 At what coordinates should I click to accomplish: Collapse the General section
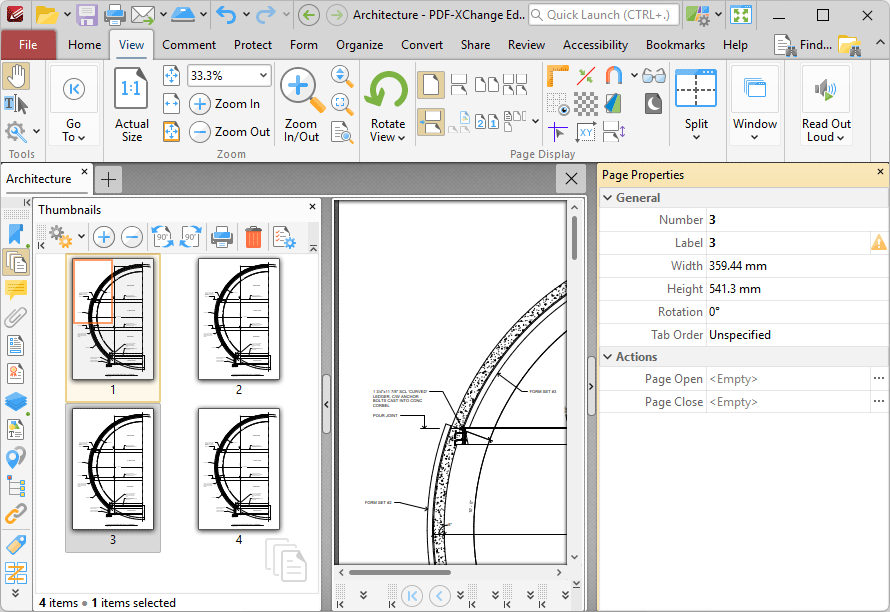click(608, 198)
